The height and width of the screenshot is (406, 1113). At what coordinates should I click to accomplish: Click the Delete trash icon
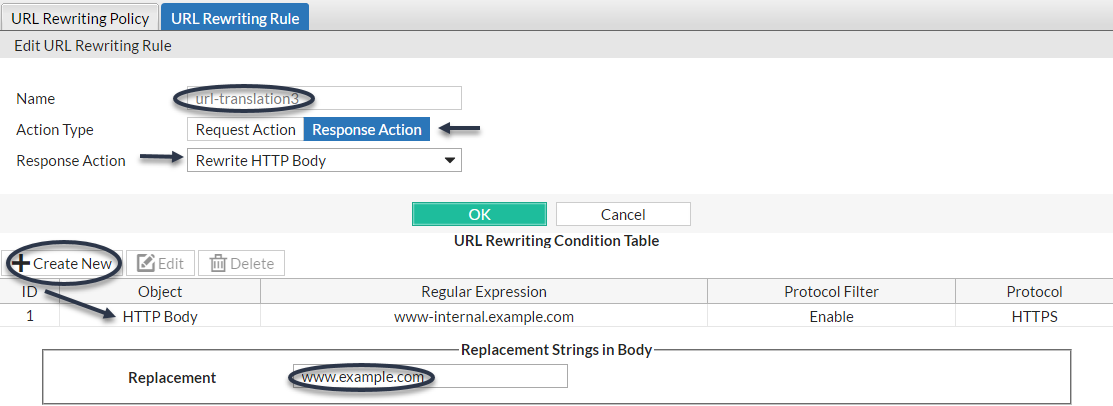pyautogui.click(x=218, y=264)
